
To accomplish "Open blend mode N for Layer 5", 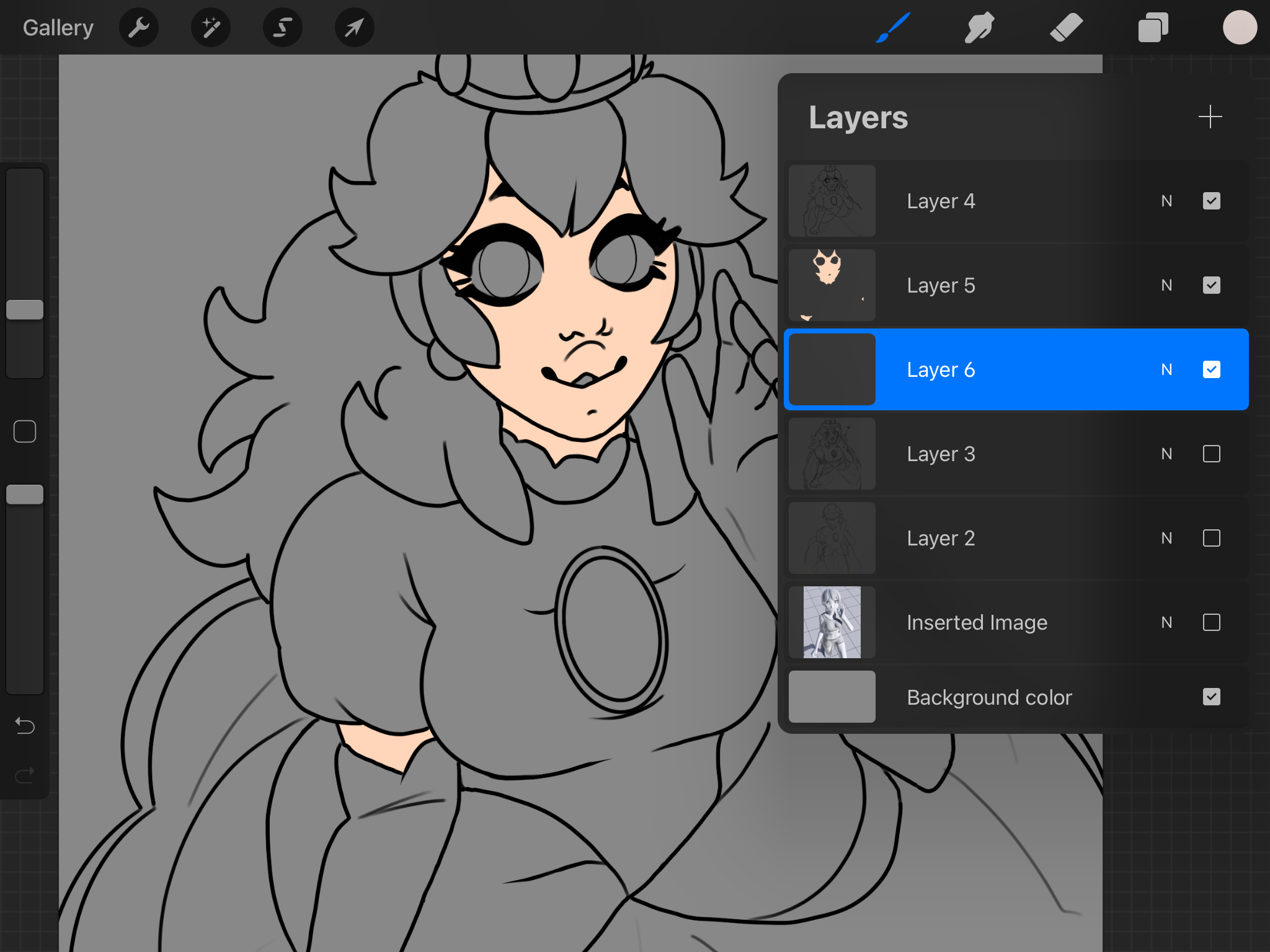I will click(1166, 285).
